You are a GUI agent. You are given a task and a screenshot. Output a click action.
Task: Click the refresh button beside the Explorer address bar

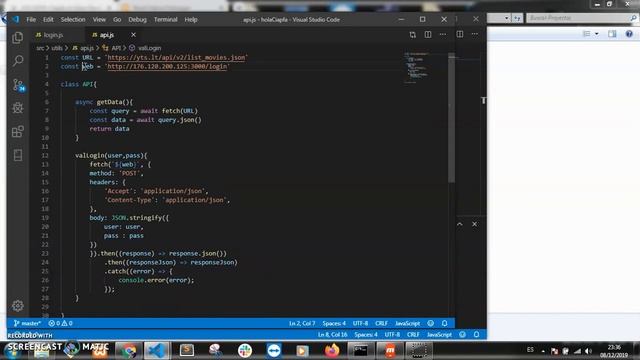(518, 18)
